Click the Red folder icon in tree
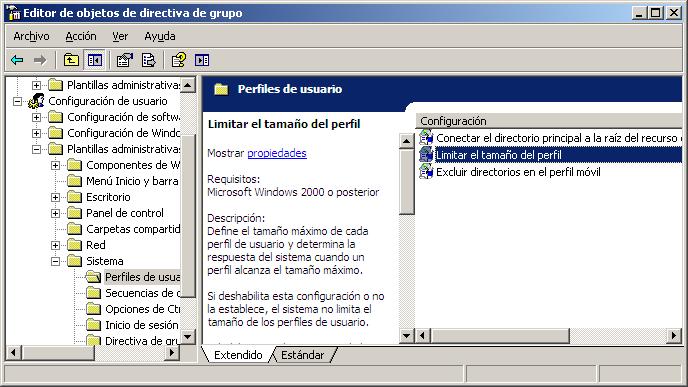Image resolution: width=688 pixels, height=387 pixels. 75,245
